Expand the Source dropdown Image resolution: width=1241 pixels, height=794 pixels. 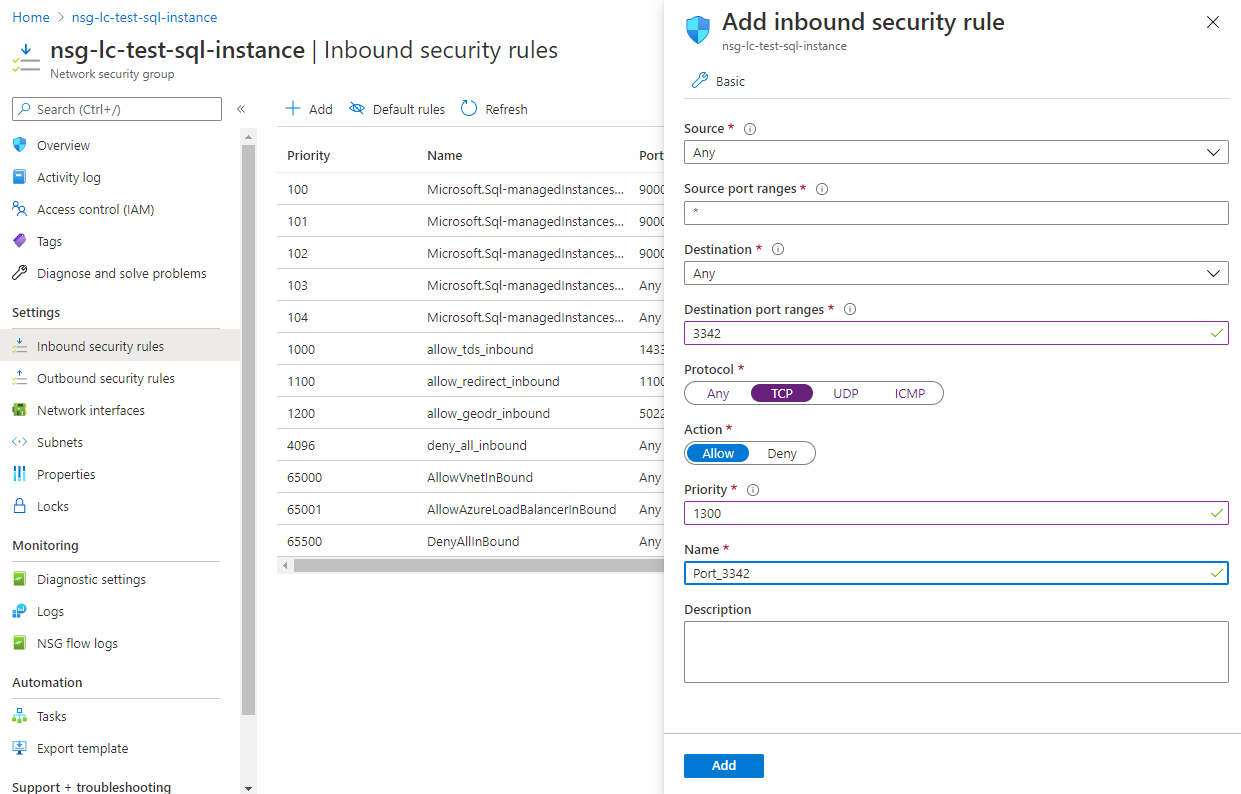(x=955, y=153)
